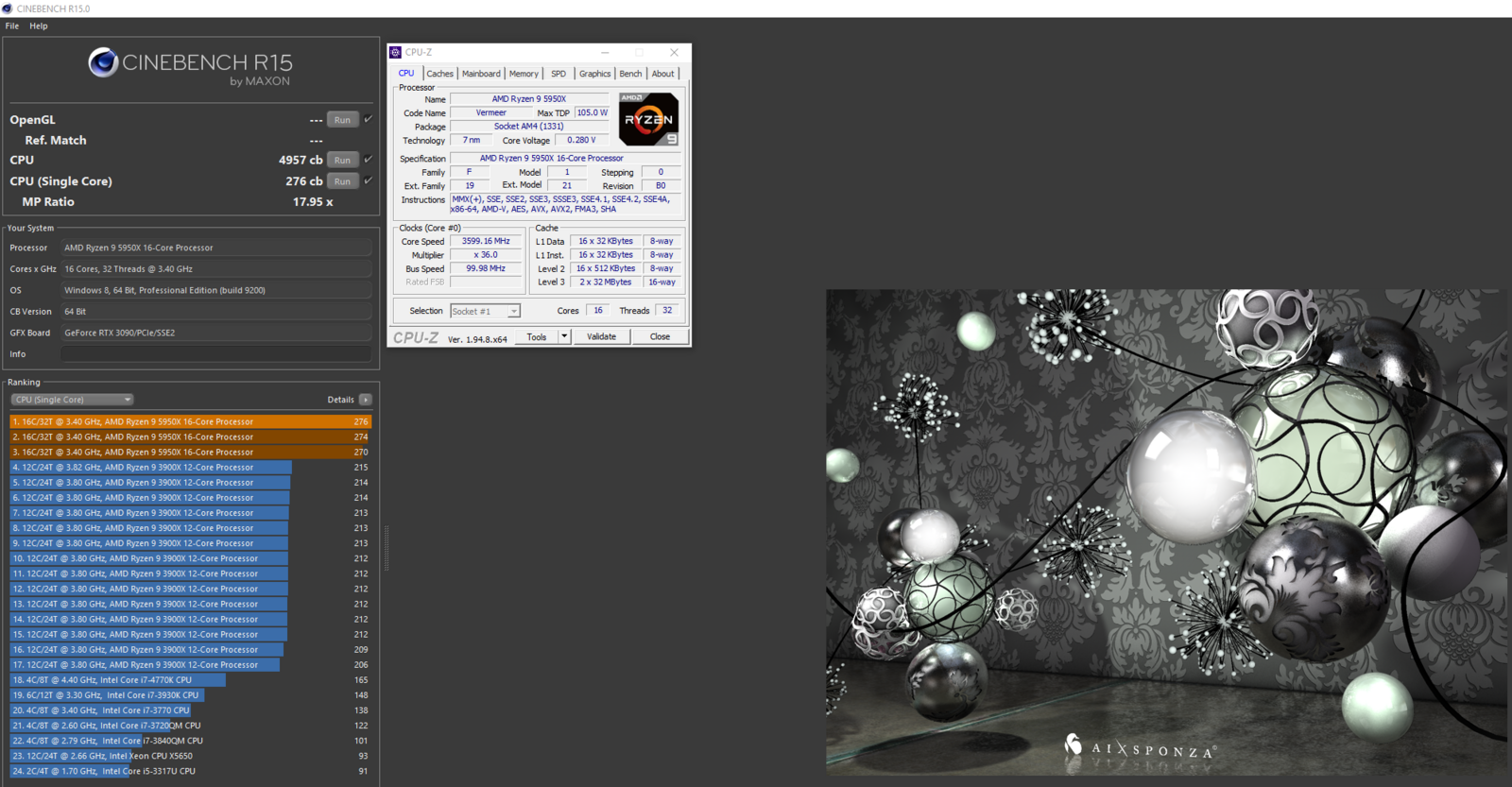
Task: Select ranking entry 16 scoring 209
Action: (191, 649)
